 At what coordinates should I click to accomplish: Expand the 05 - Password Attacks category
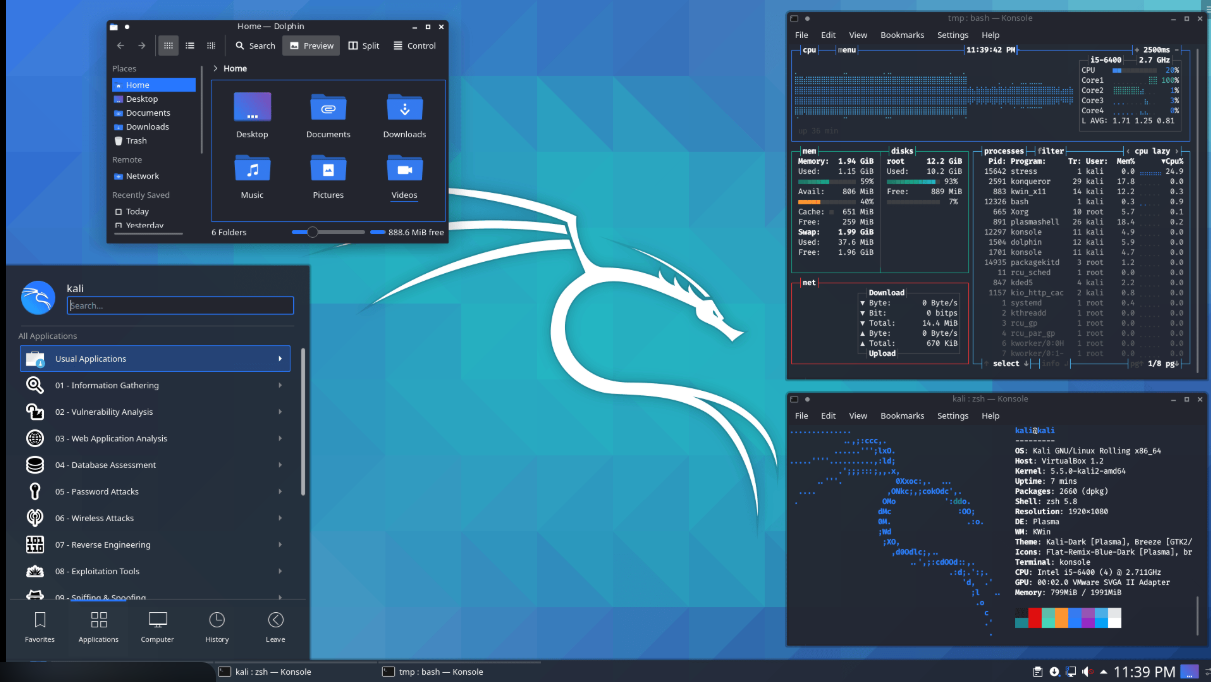tap(155, 492)
